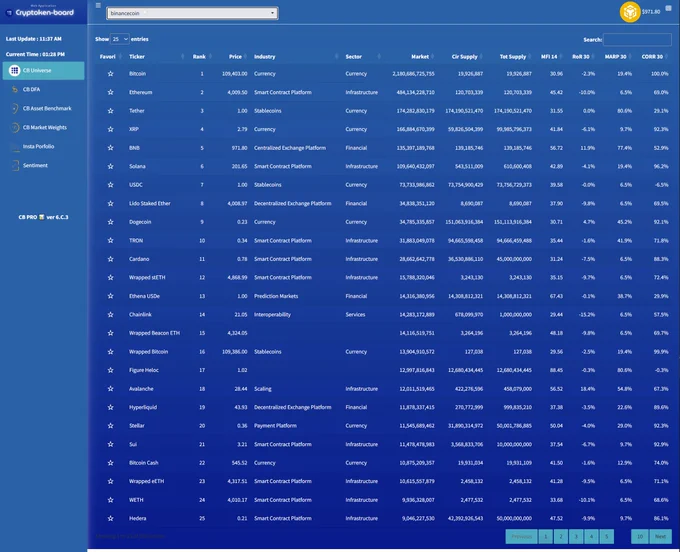Add Solana to favorites
Image resolution: width=680 pixels, height=552 pixels.
(111, 167)
